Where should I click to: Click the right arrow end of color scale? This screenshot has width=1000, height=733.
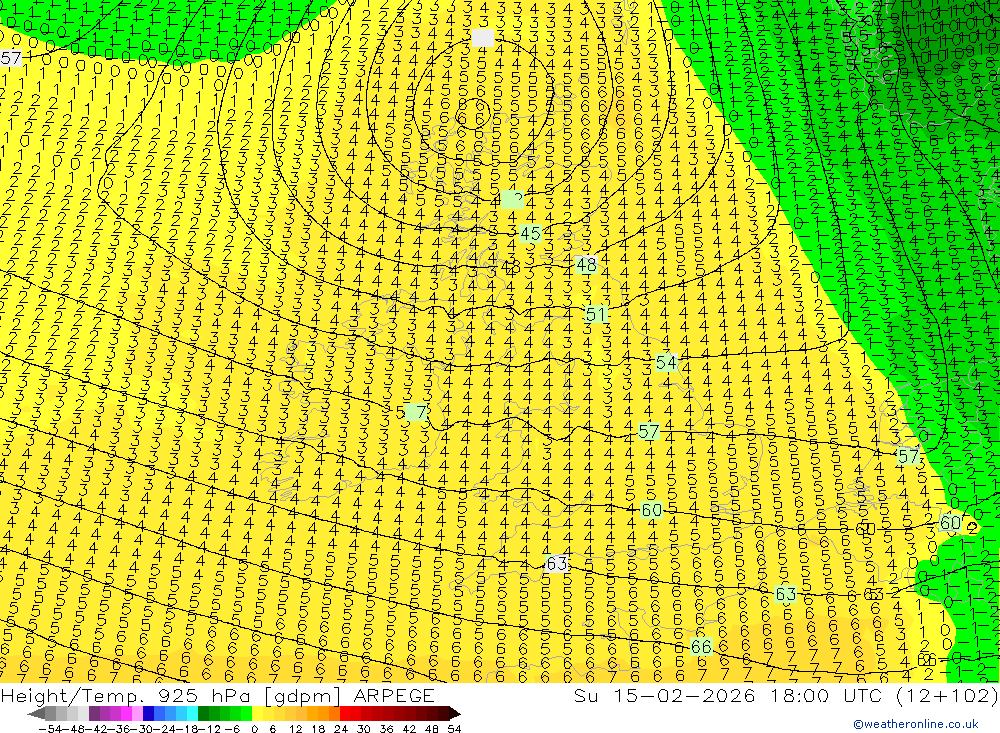tap(454, 713)
